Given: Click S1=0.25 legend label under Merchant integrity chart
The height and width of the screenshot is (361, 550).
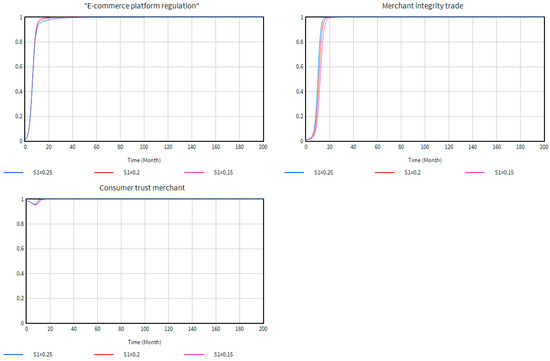Looking at the screenshot, I should pyautogui.click(x=323, y=172).
